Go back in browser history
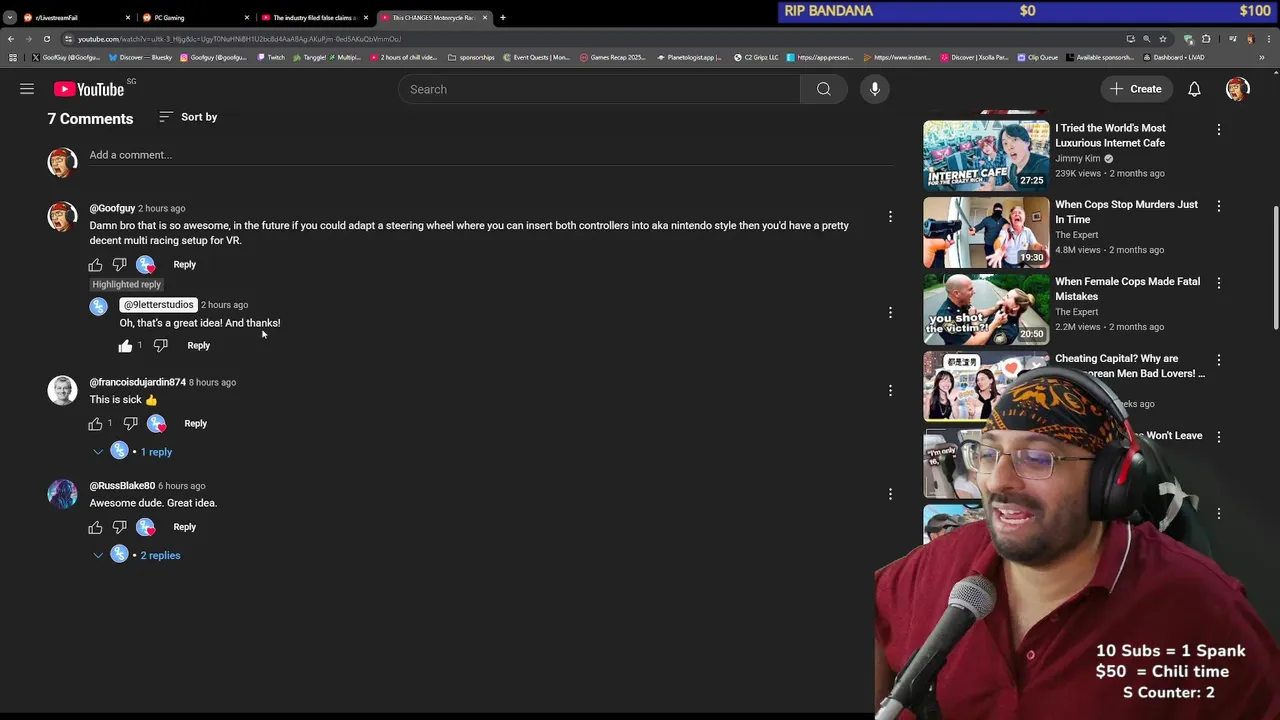Image resolution: width=1280 pixels, height=720 pixels. pos(11,39)
